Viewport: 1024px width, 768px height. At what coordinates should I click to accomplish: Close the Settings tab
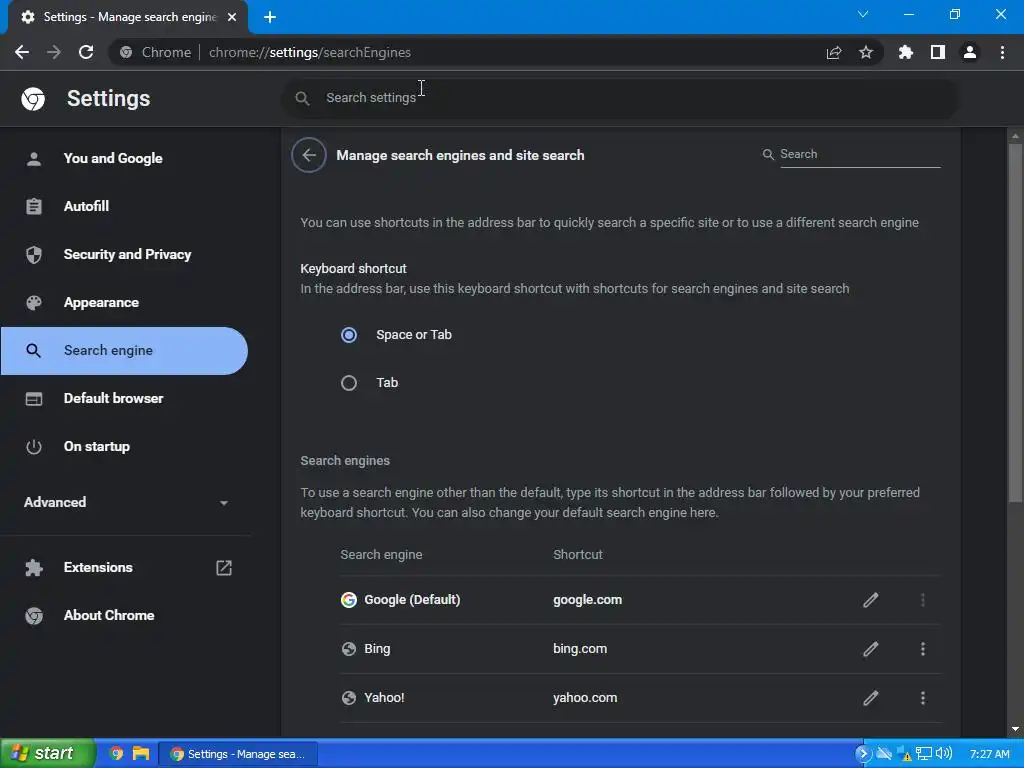(x=232, y=17)
